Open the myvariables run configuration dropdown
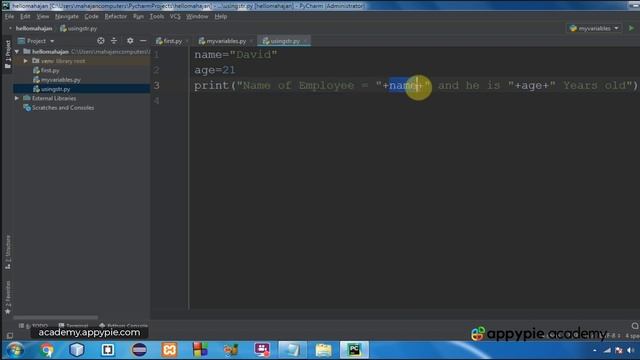 tap(594, 28)
